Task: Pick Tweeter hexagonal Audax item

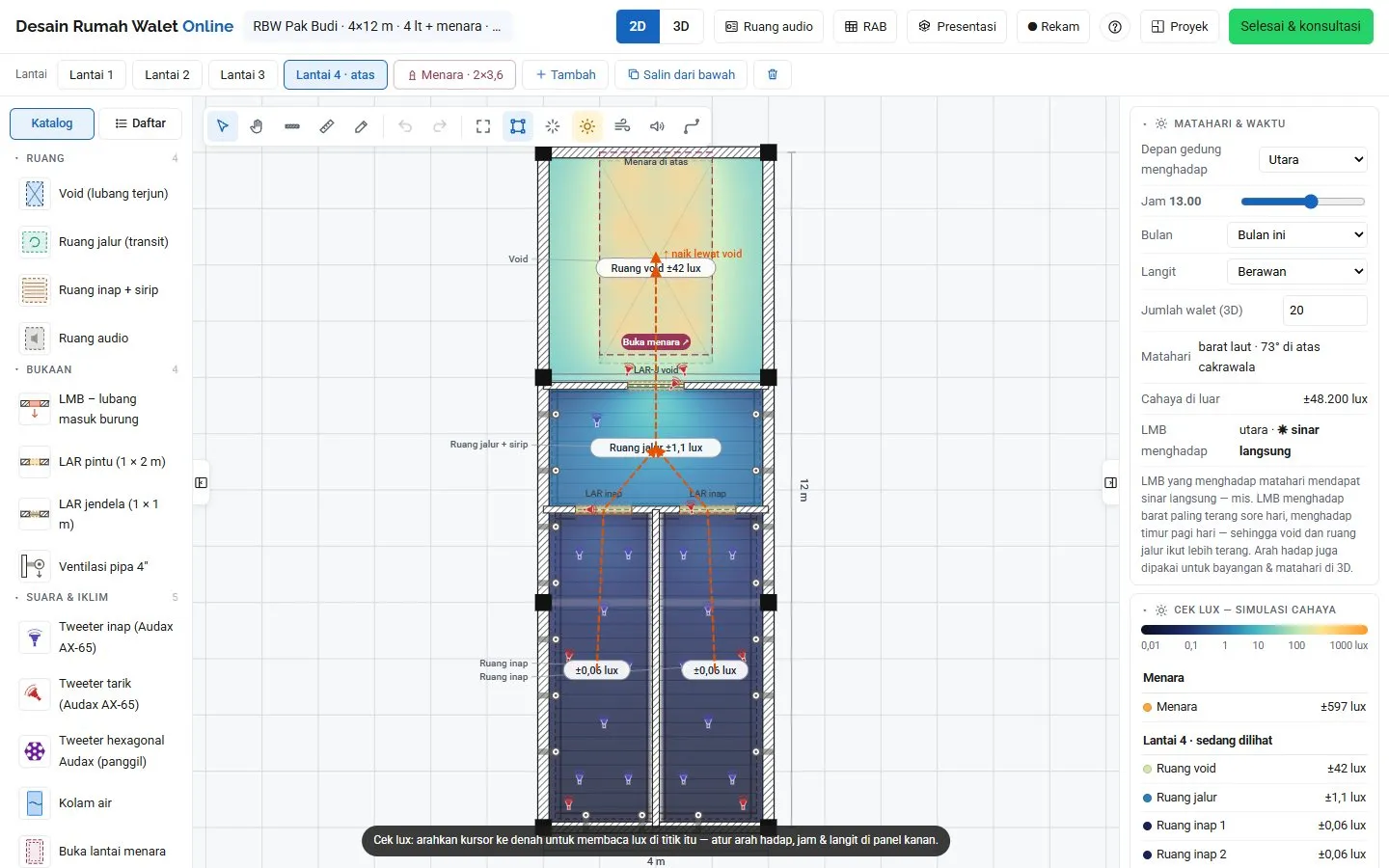Action: (x=96, y=750)
